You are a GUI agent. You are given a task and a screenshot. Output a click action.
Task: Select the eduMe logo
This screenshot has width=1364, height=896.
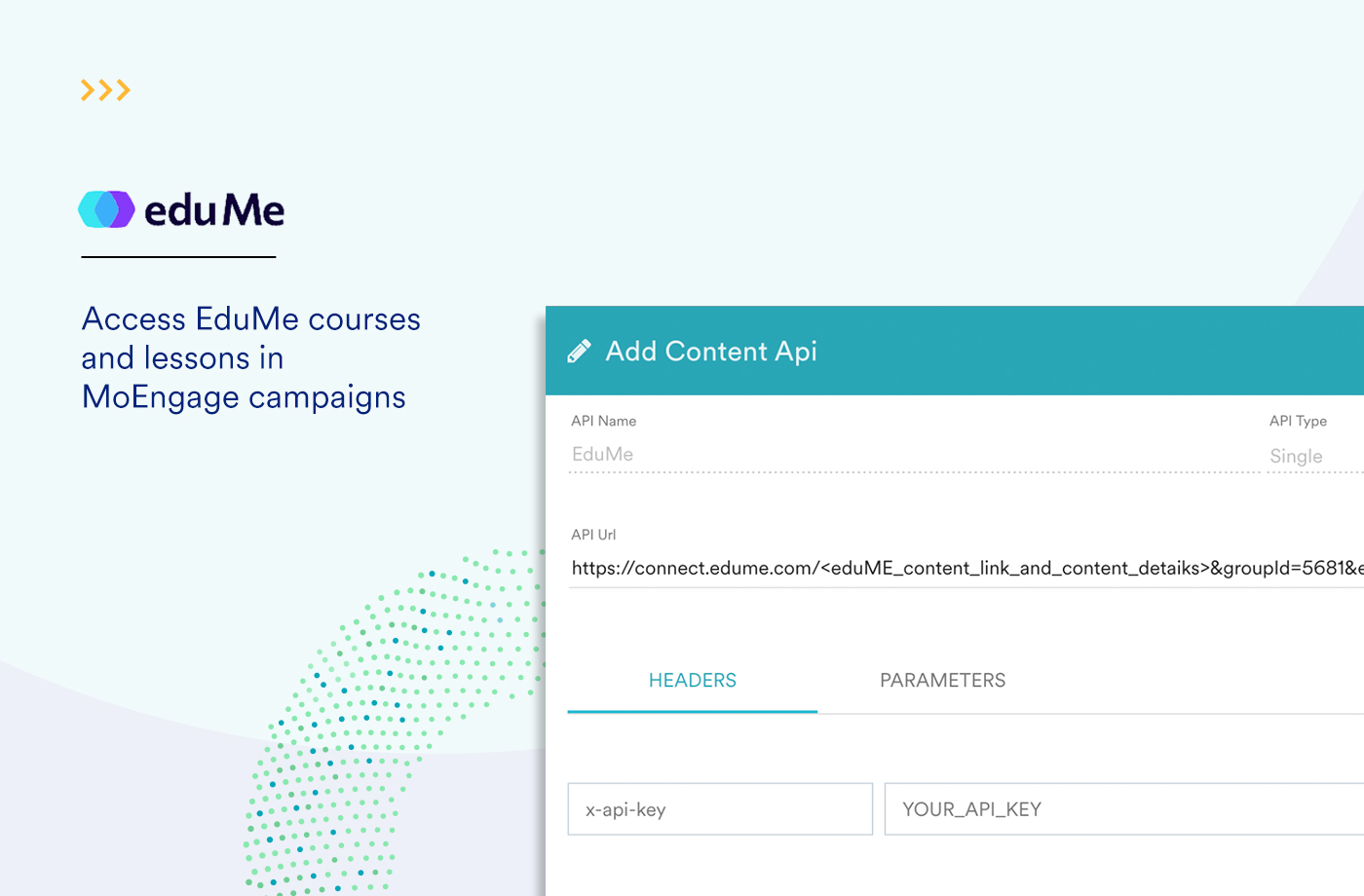click(x=180, y=208)
